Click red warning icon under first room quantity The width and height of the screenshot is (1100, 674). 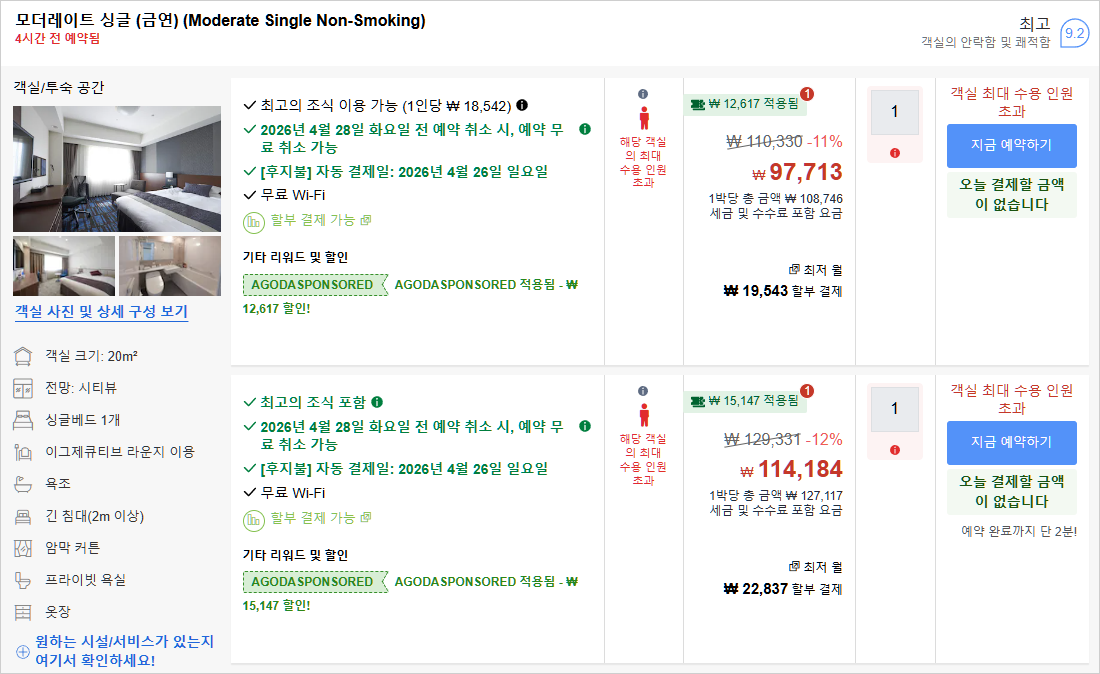[894, 153]
